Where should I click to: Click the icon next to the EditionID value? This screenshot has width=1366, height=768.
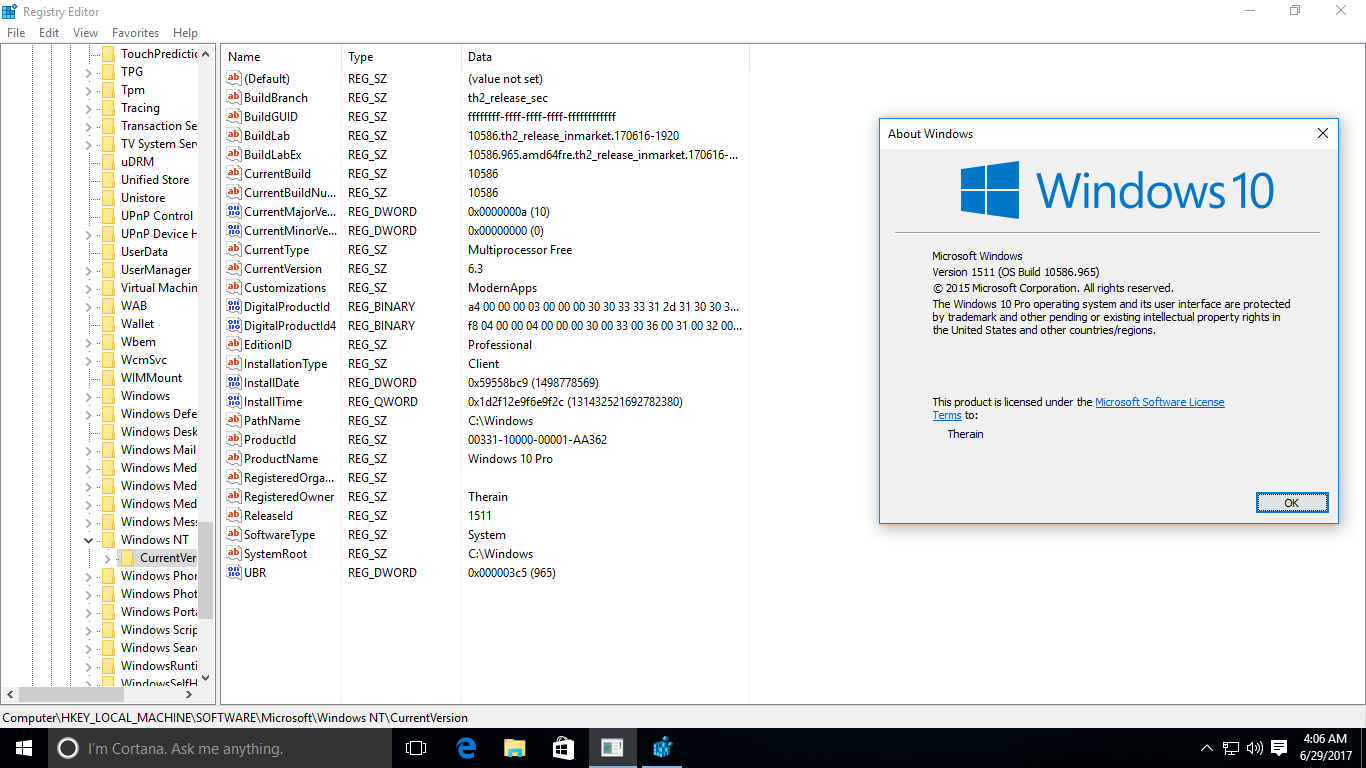[234, 345]
